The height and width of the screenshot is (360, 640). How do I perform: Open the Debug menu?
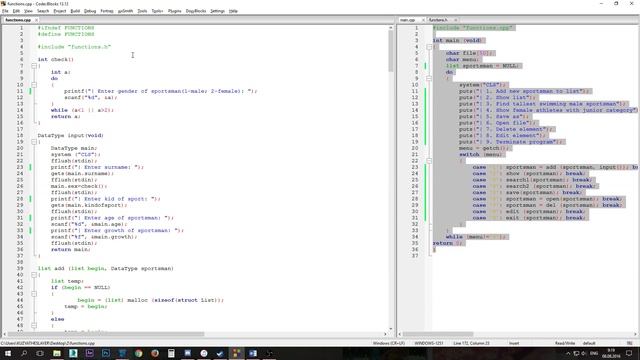(x=90, y=11)
